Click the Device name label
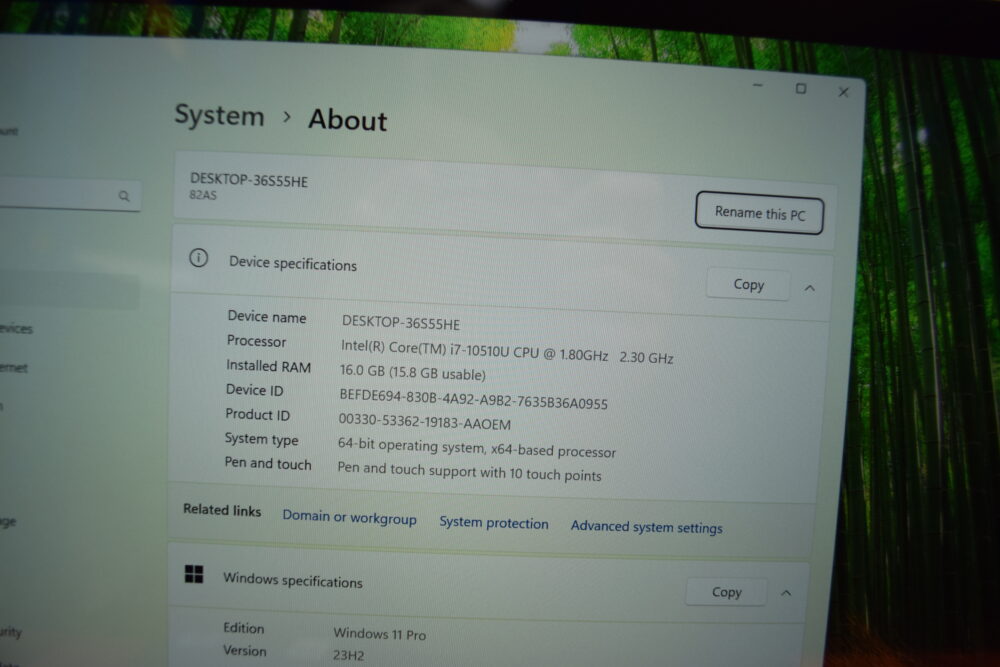This screenshot has width=1000, height=667. (x=267, y=317)
